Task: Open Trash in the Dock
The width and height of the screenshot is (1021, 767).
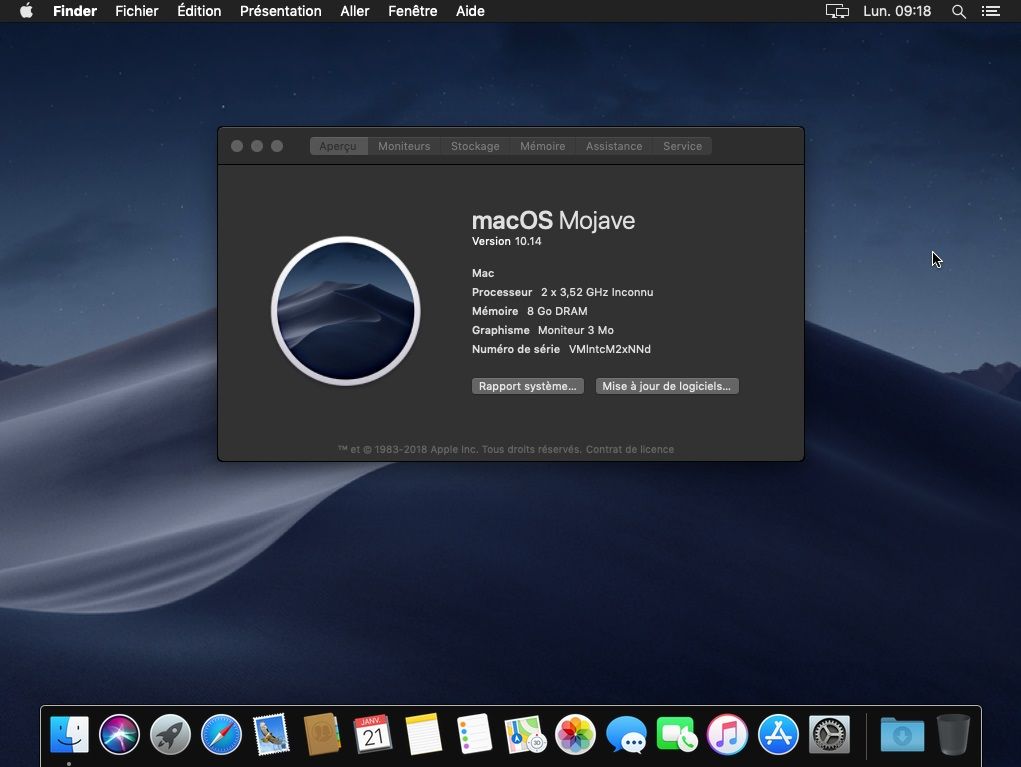Action: pos(953,734)
